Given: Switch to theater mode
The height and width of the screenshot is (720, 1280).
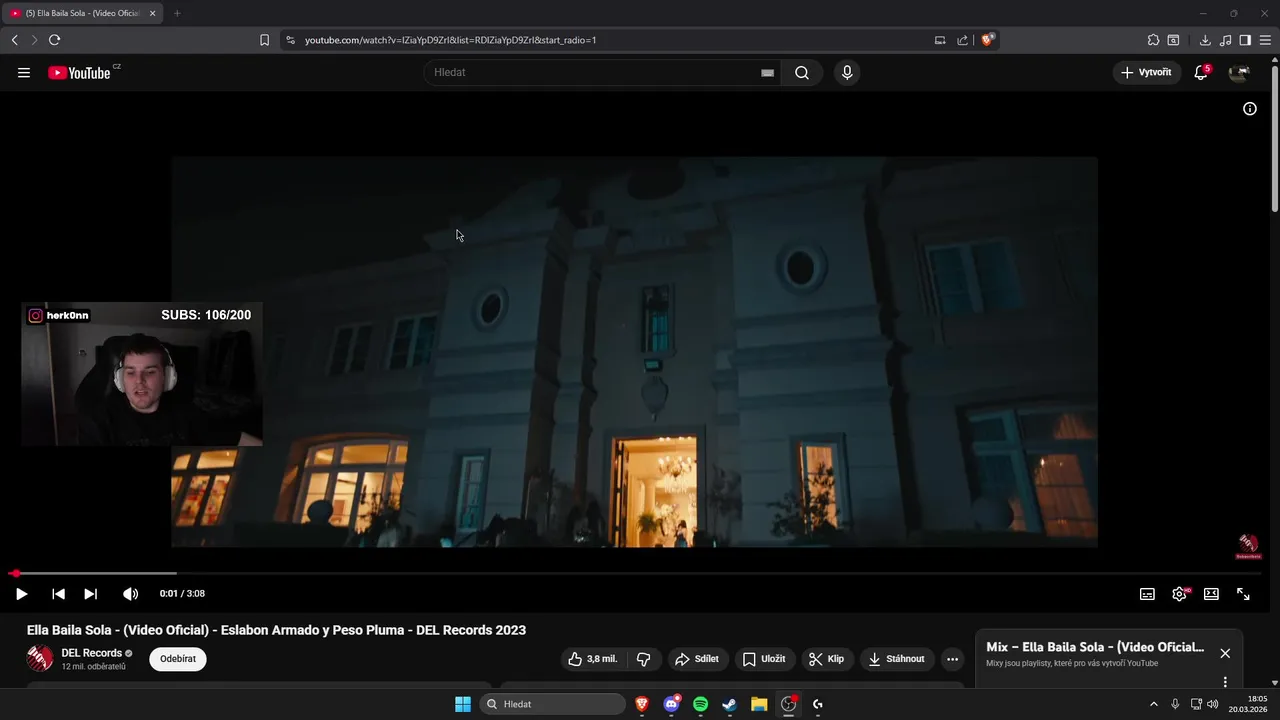Looking at the screenshot, I should pyautogui.click(x=1211, y=594).
